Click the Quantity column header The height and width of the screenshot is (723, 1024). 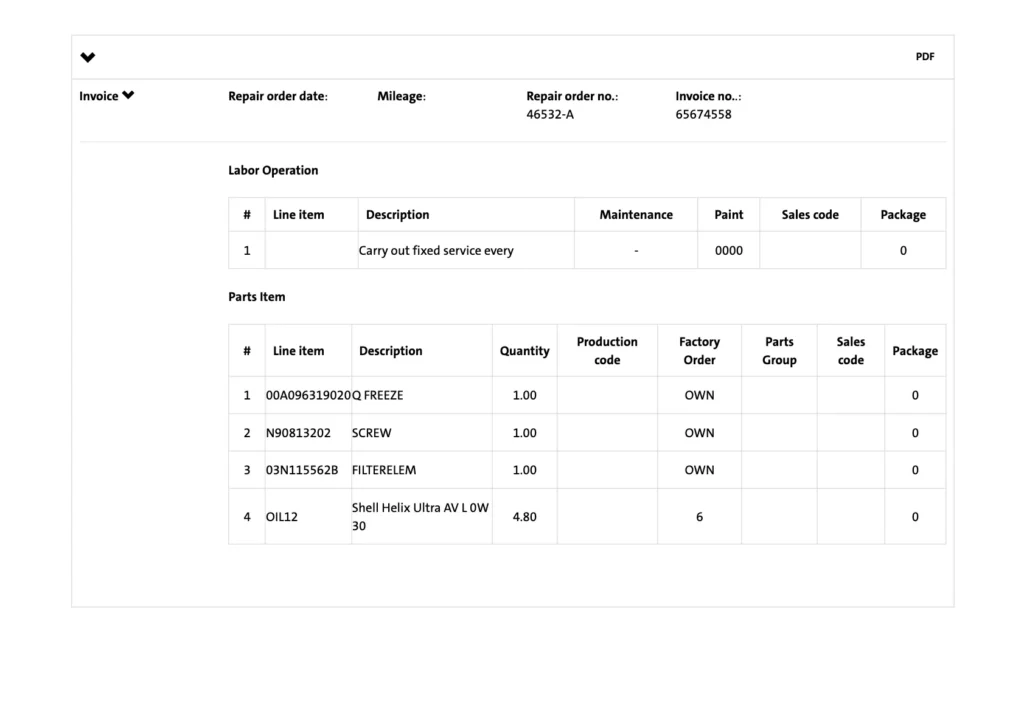click(x=524, y=351)
